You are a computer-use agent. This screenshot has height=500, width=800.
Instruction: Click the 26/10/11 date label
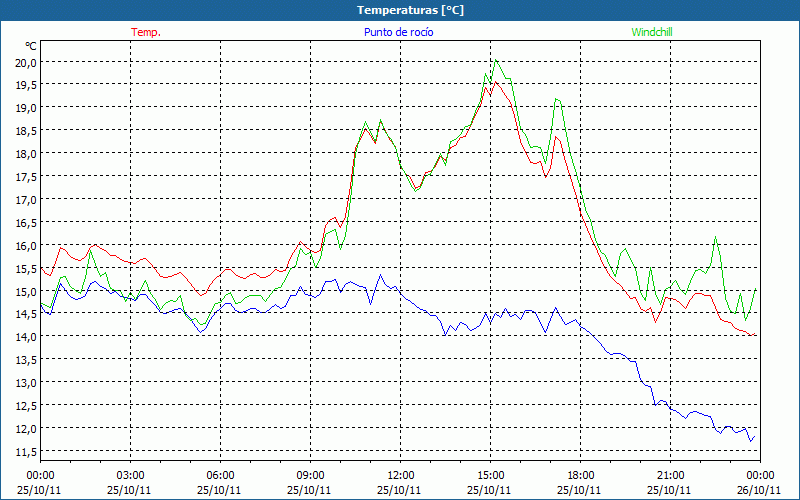pyautogui.click(x=759, y=490)
